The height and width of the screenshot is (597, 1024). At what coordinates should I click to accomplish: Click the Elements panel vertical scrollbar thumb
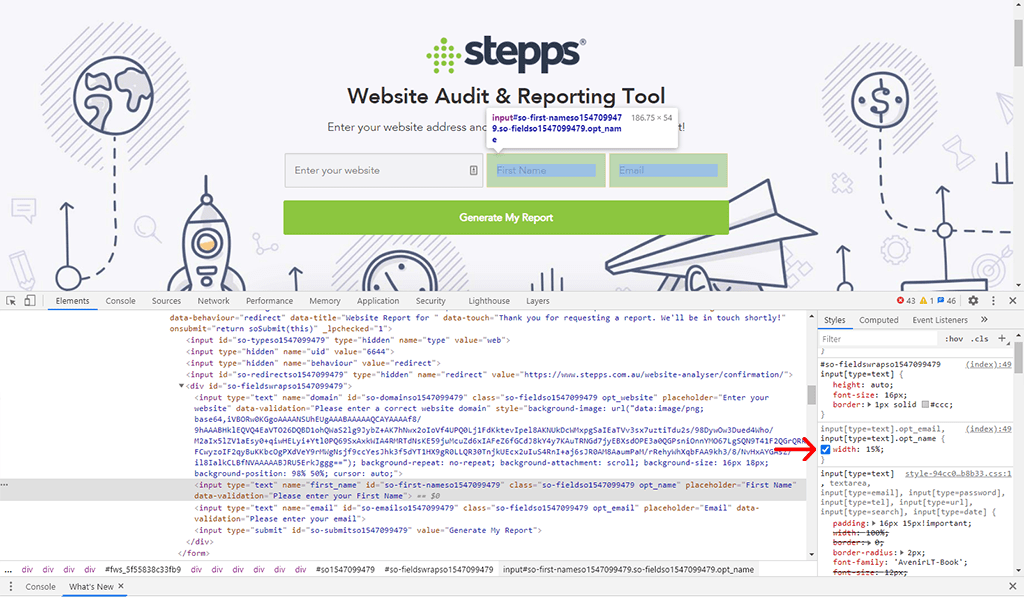(812, 395)
